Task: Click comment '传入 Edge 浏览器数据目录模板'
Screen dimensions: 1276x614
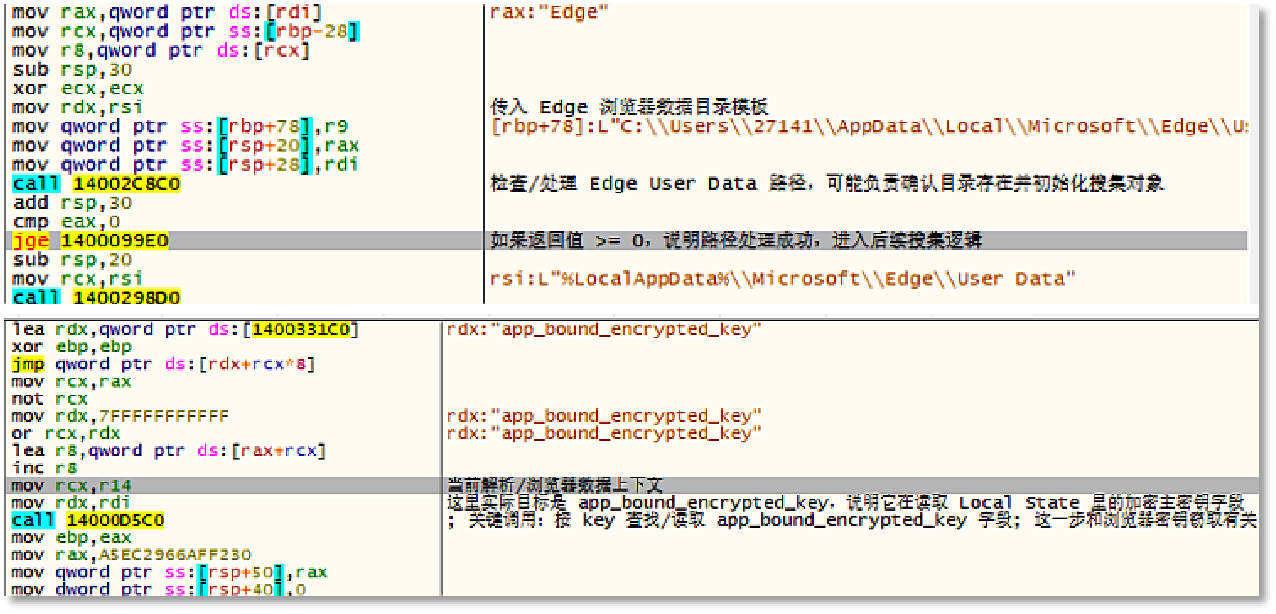Action: click(x=629, y=107)
